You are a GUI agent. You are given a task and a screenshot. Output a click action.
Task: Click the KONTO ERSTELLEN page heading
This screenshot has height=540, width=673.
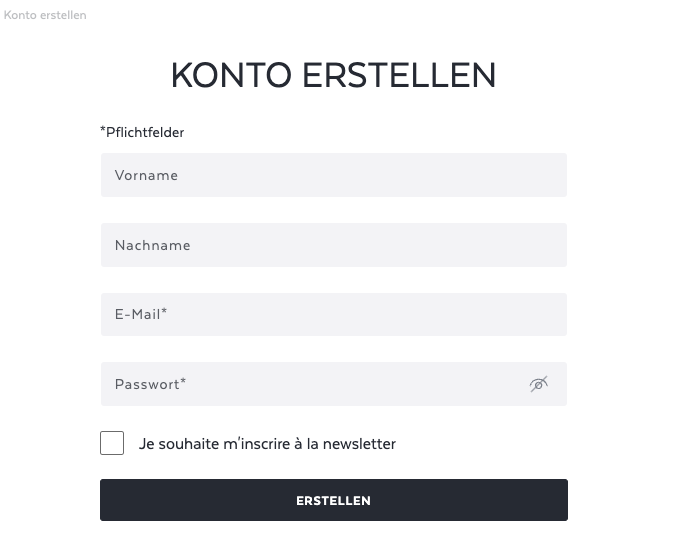pyautogui.click(x=333, y=75)
